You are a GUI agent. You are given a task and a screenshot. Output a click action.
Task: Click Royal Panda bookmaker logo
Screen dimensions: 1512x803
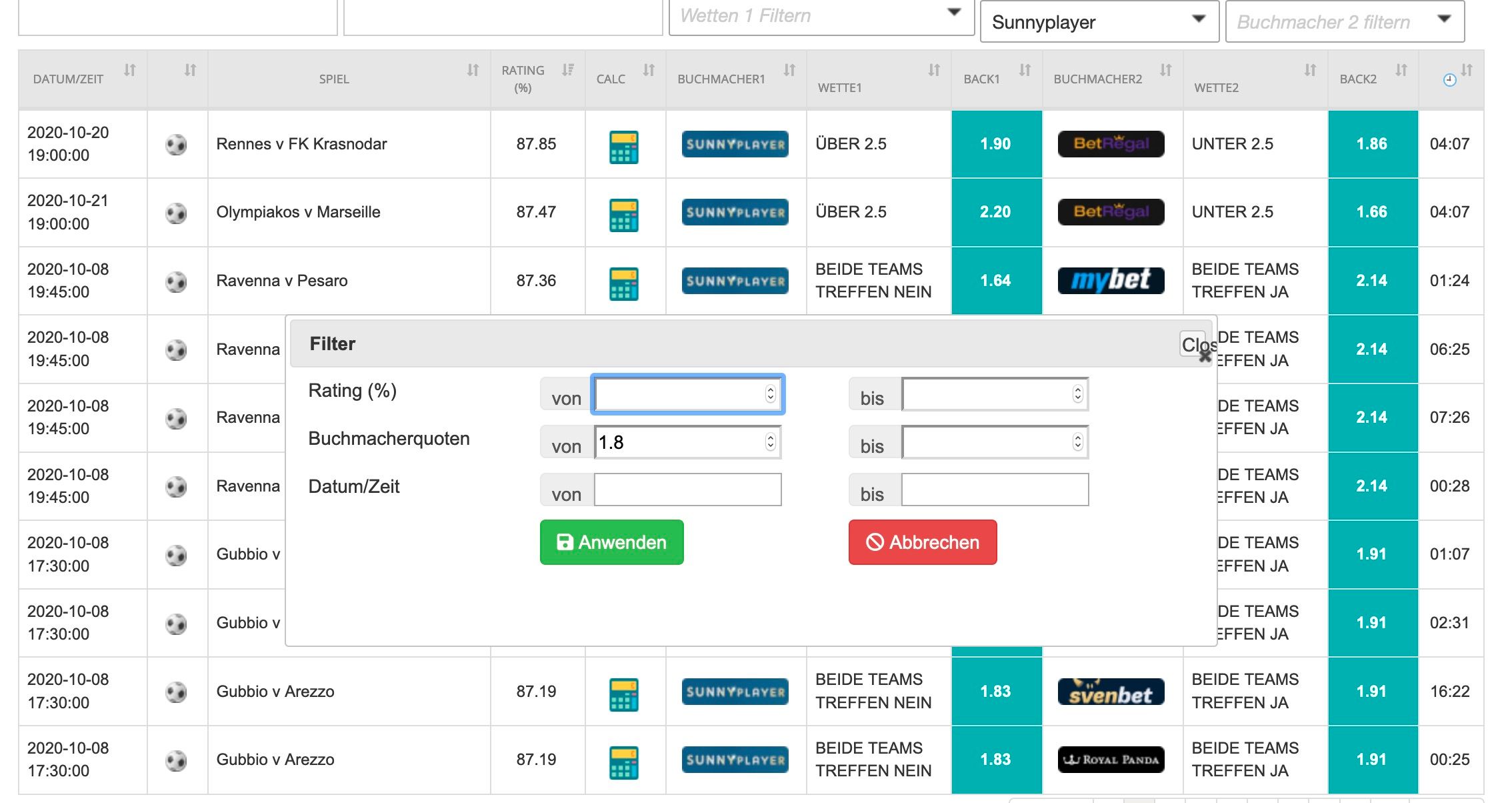1111,760
